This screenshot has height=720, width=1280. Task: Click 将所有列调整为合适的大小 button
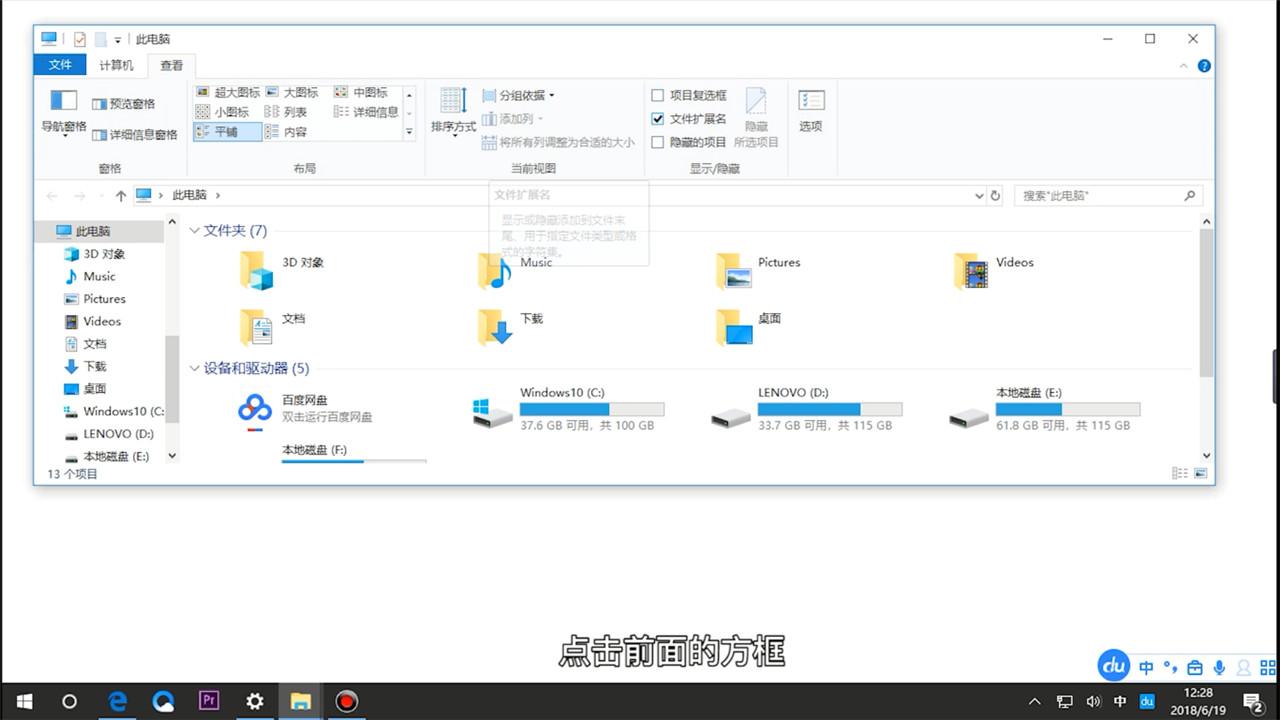tap(558, 143)
